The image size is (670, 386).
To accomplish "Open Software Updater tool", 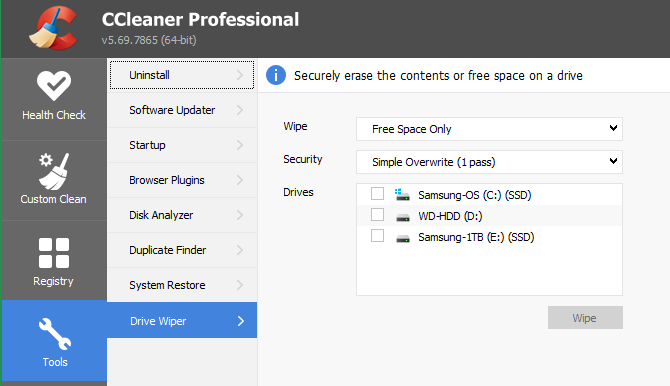I will 182,110.
